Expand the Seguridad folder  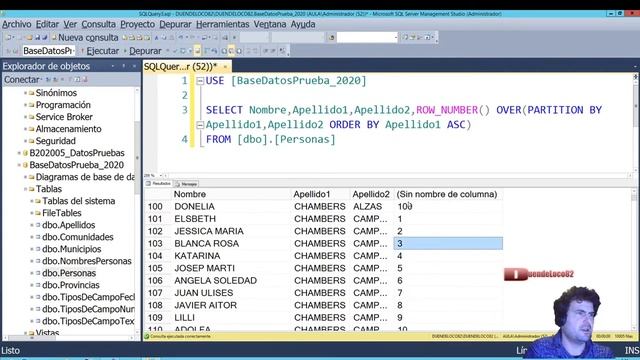tap(25, 141)
